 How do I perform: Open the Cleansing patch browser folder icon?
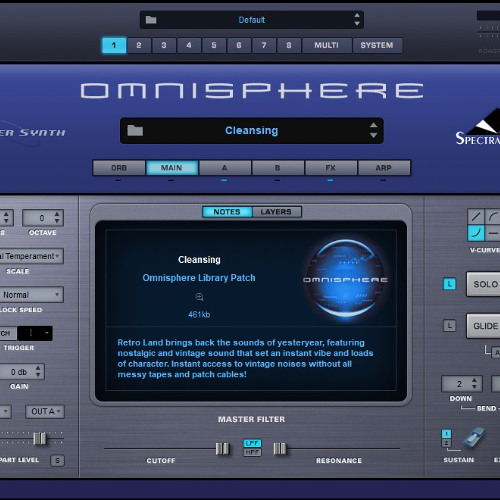[135, 130]
